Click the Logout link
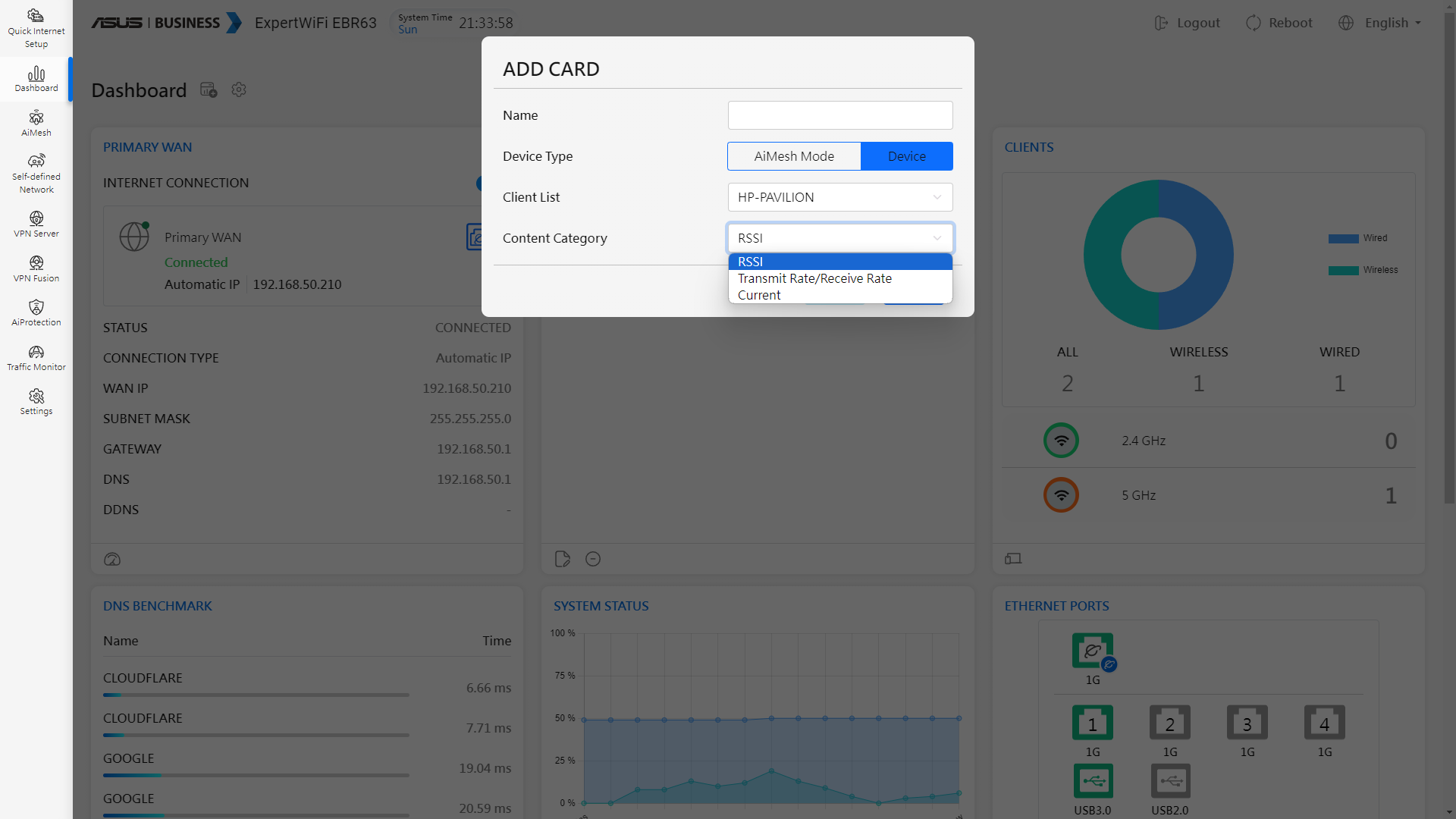Image resolution: width=1456 pixels, height=819 pixels. pos(1188,23)
